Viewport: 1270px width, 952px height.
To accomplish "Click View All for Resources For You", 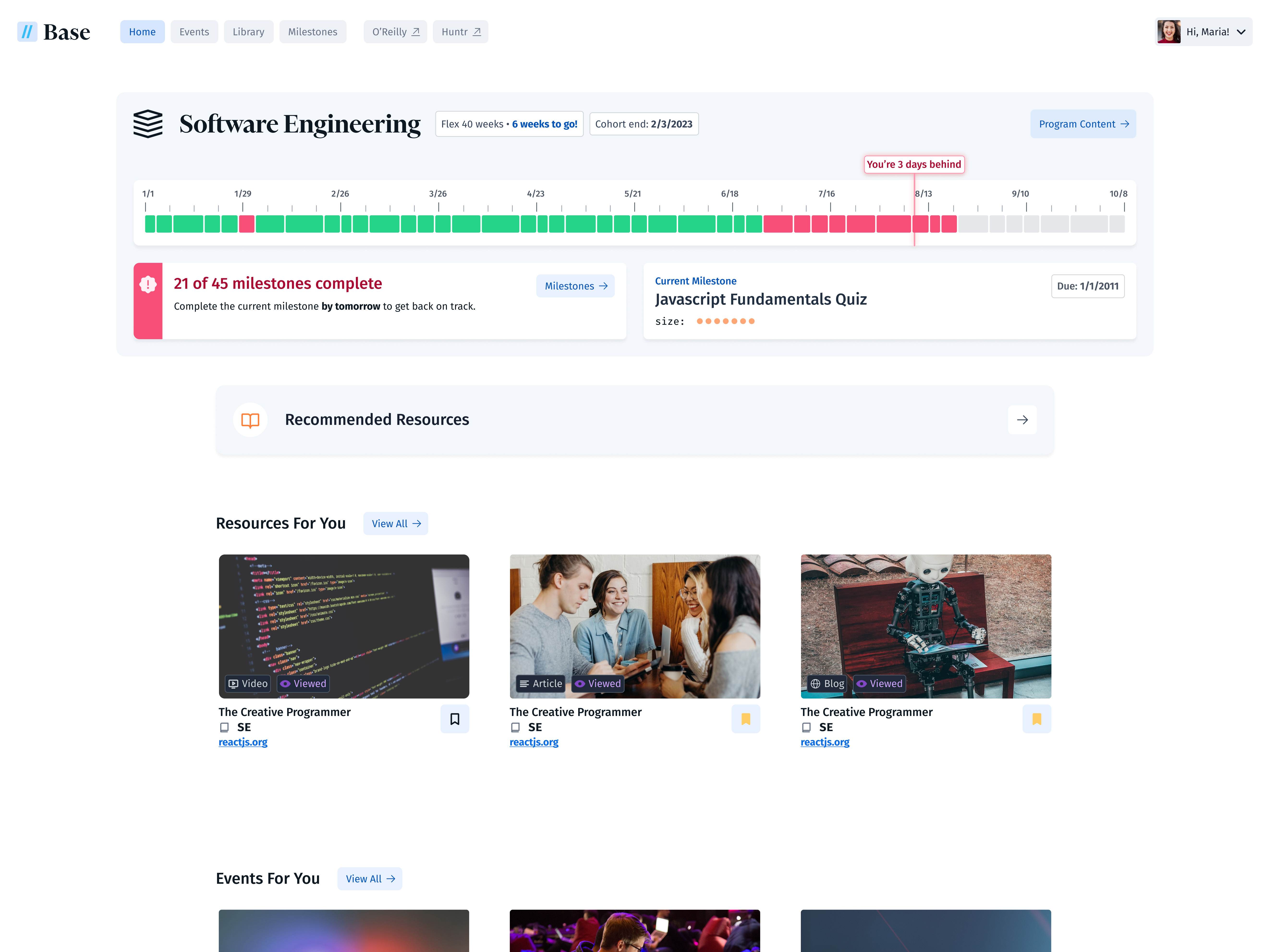I will 395,523.
